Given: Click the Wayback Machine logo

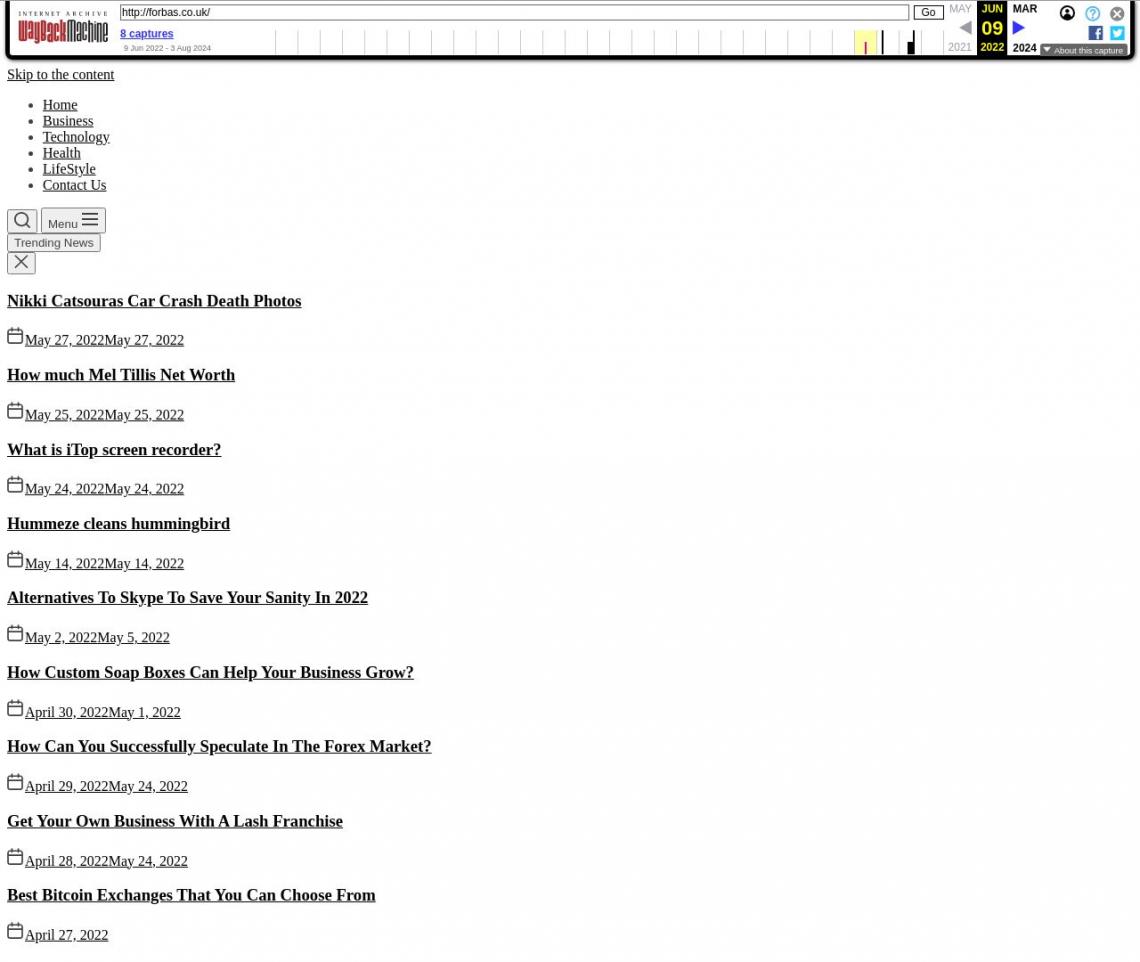Looking at the screenshot, I should pyautogui.click(x=62, y=28).
